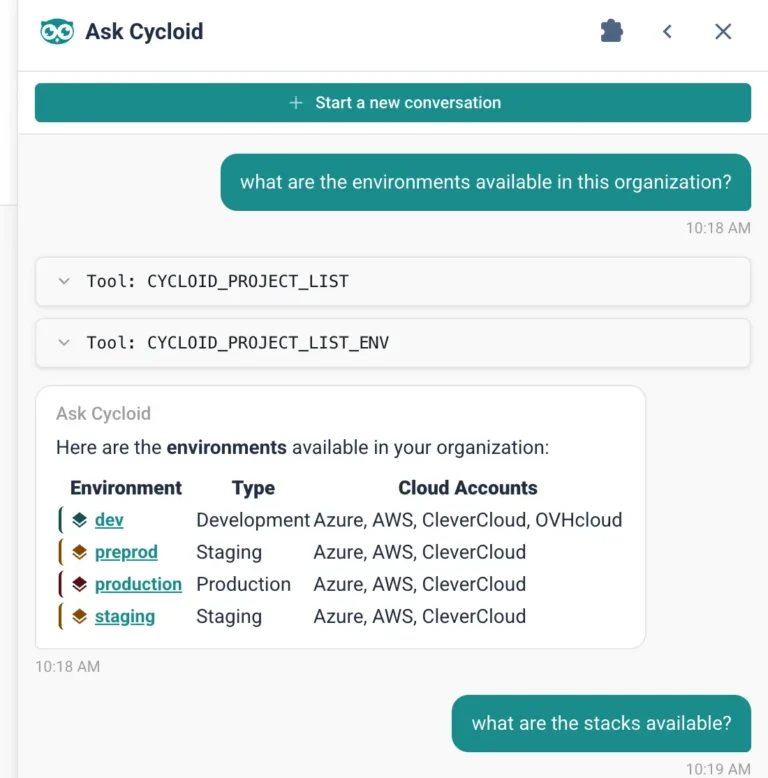Click the Production type cell

244,584
